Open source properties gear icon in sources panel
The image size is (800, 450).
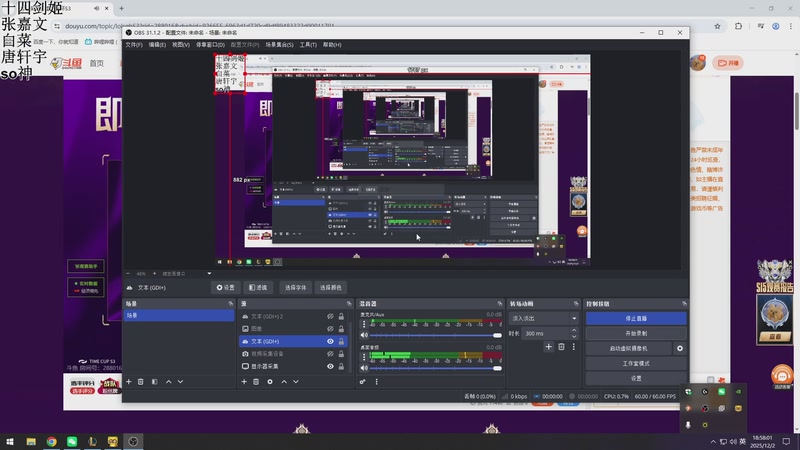click(270, 382)
